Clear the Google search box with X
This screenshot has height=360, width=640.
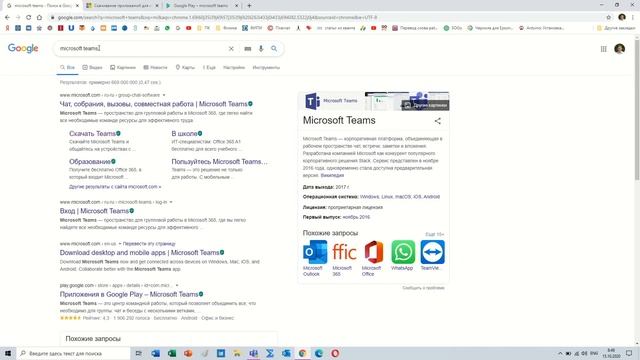231,49
